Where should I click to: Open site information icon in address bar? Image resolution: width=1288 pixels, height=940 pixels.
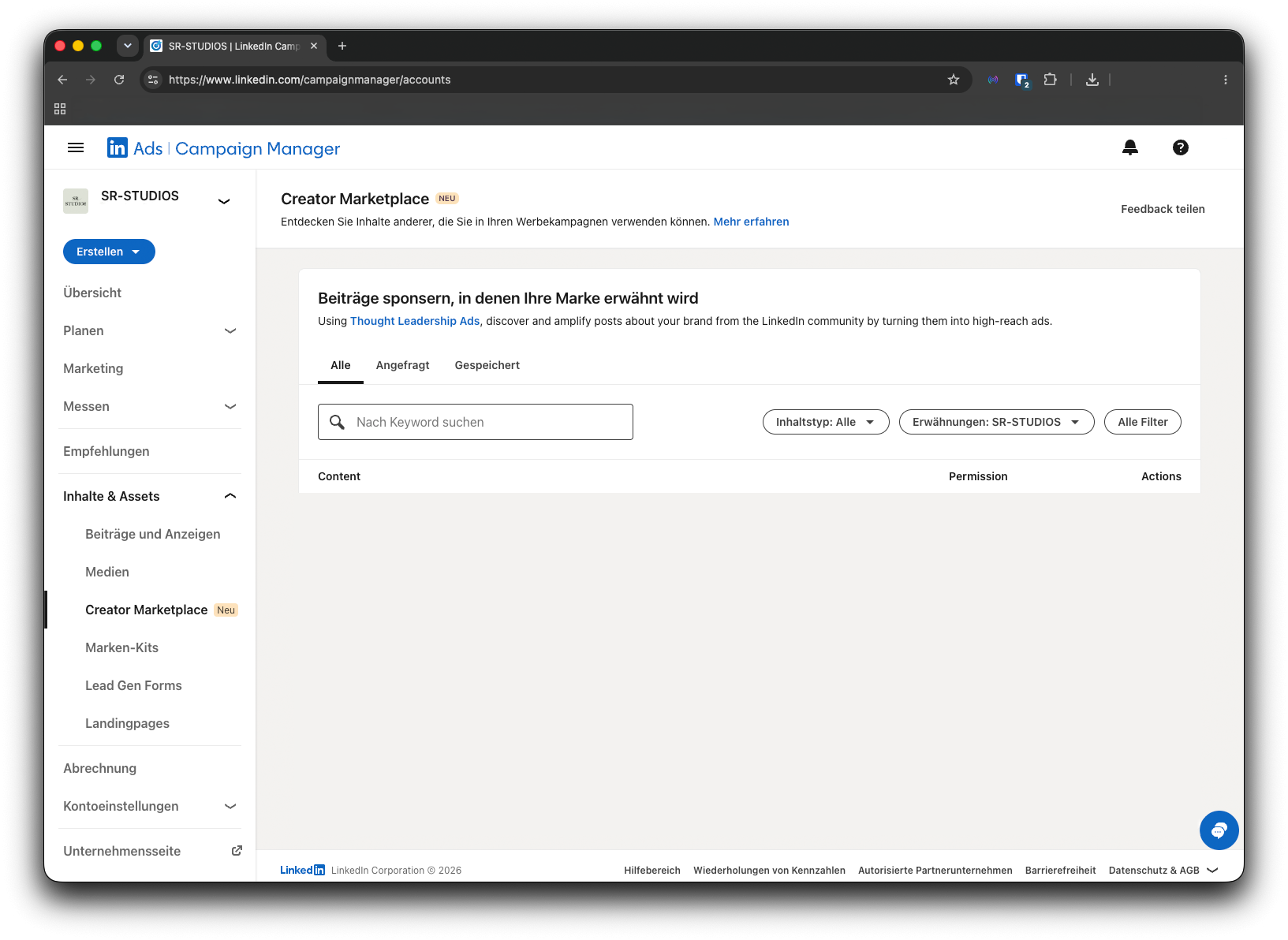[x=154, y=80]
